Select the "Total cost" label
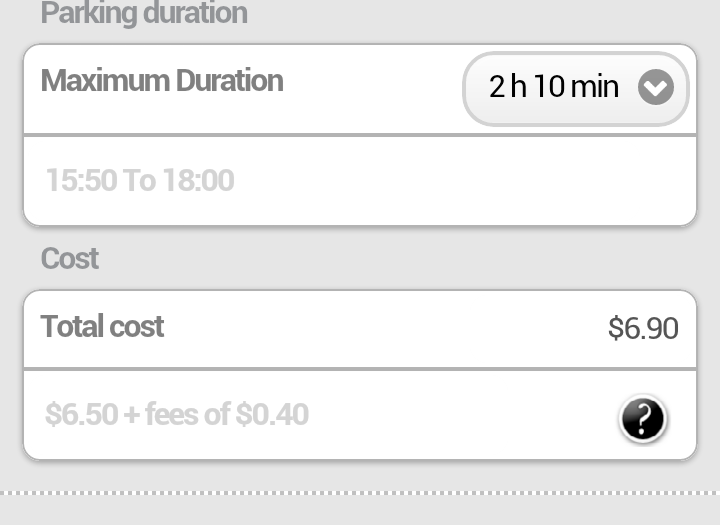 point(102,327)
